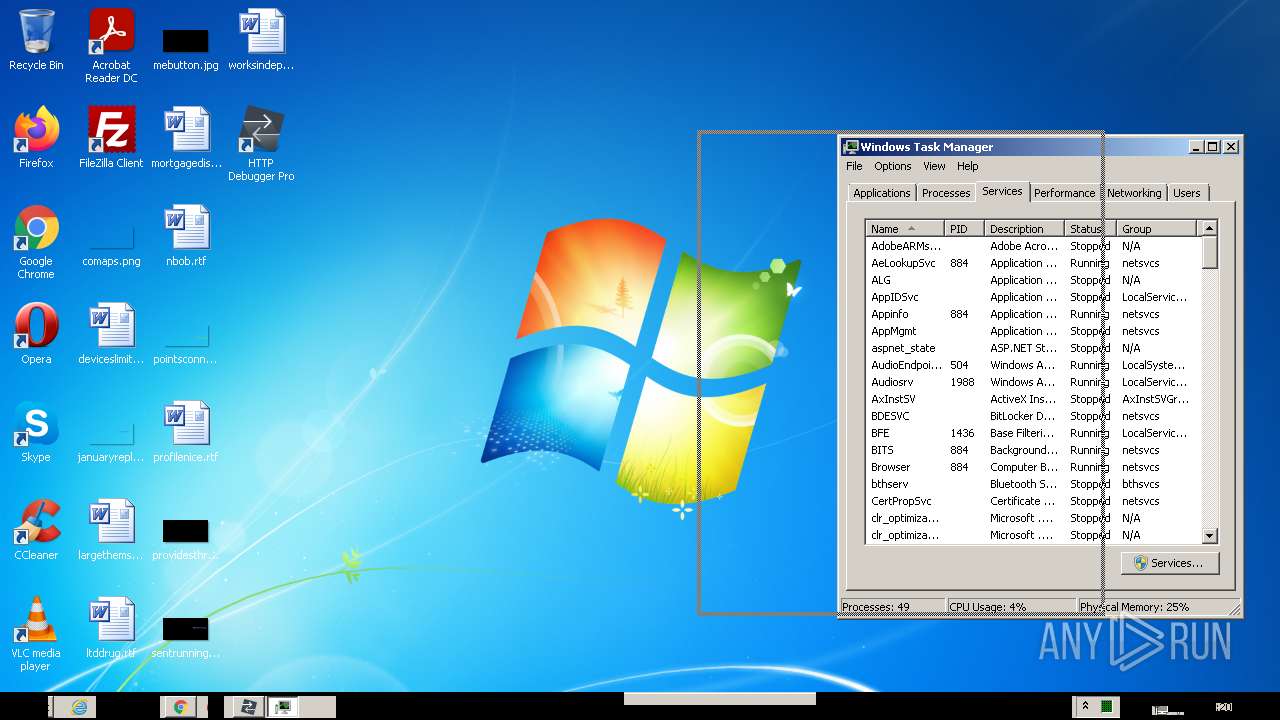Switch to the Processes tab
Screen dimensions: 1280x720
click(x=946, y=193)
